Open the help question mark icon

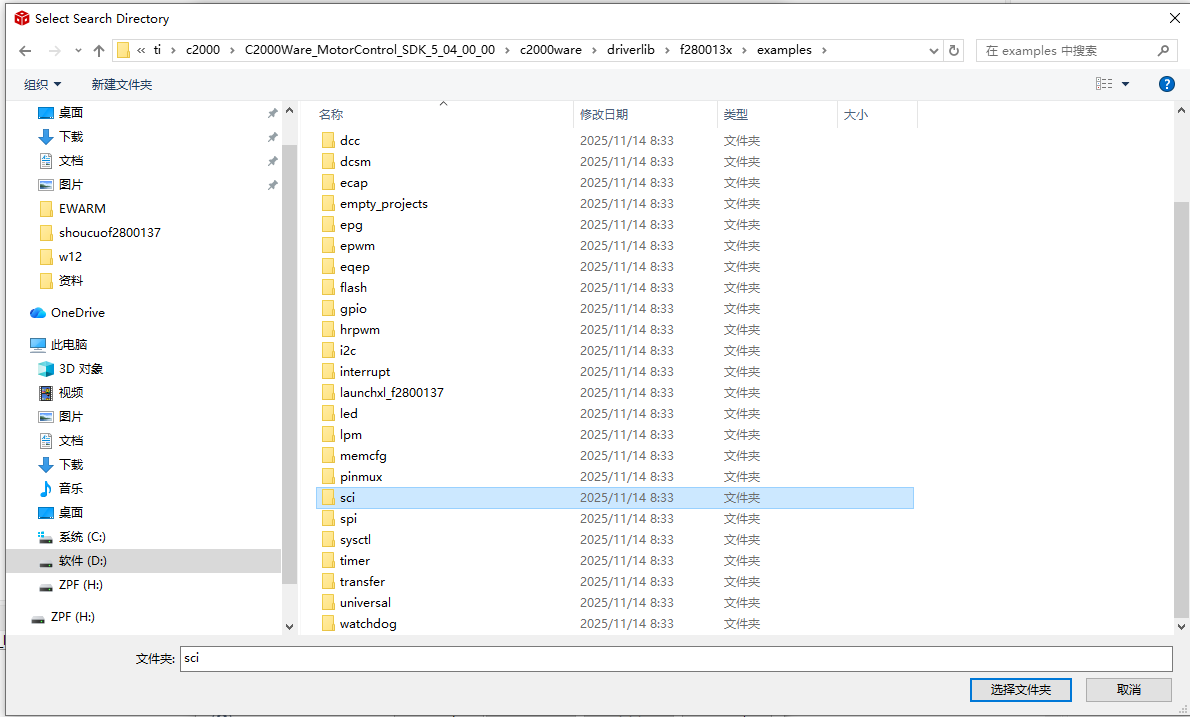[x=1166, y=84]
